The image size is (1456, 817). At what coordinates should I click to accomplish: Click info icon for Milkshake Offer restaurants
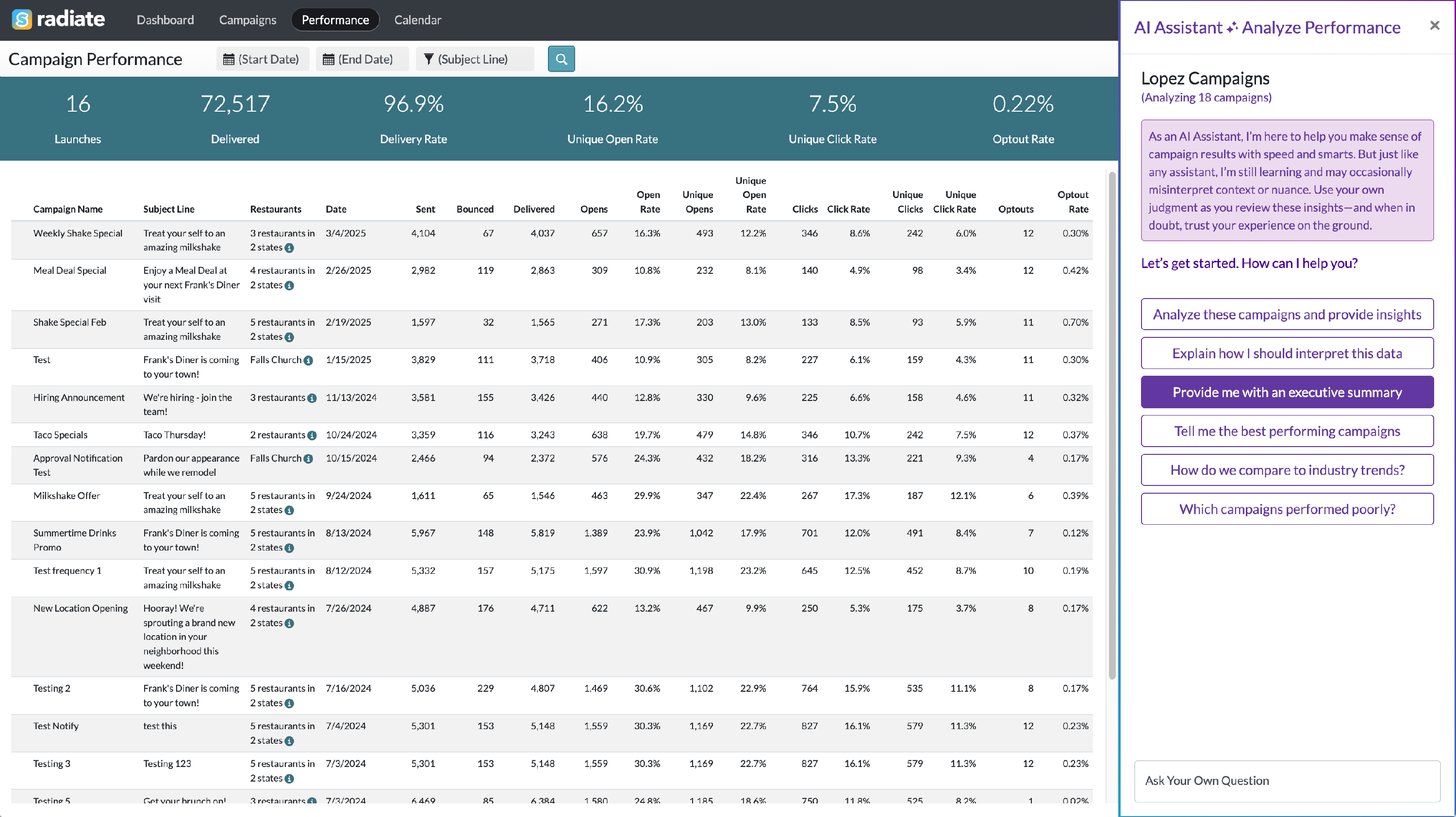tap(289, 511)
